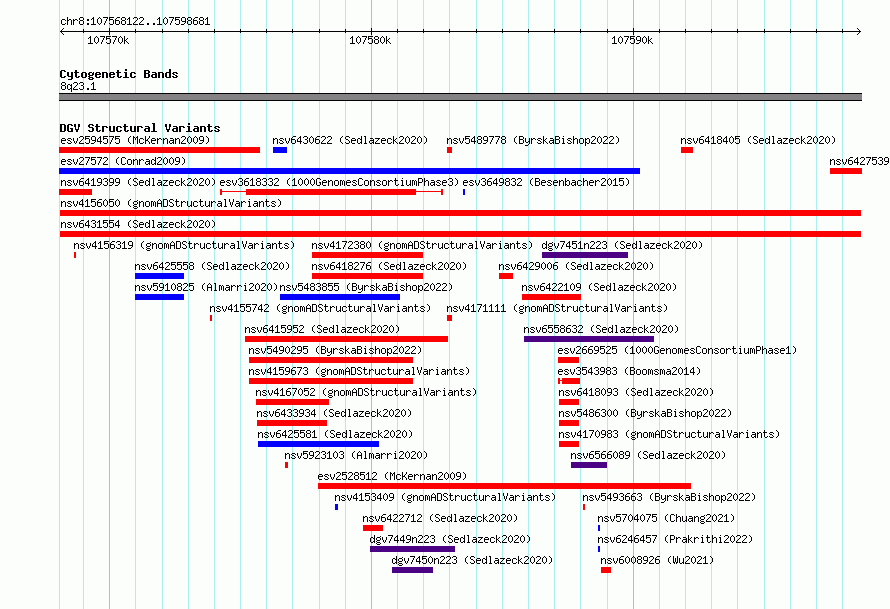This screenshot has height=609, width=890.
Task: Click esv2669525 (1000GenomesConsortiumPhase1) label
Action: (677, 350)
